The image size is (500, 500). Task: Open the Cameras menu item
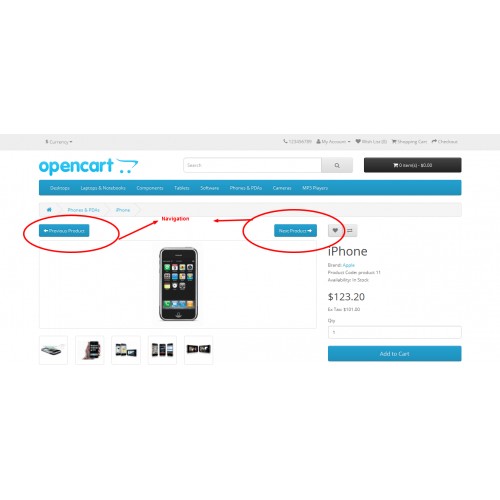(x=282, y=188)
